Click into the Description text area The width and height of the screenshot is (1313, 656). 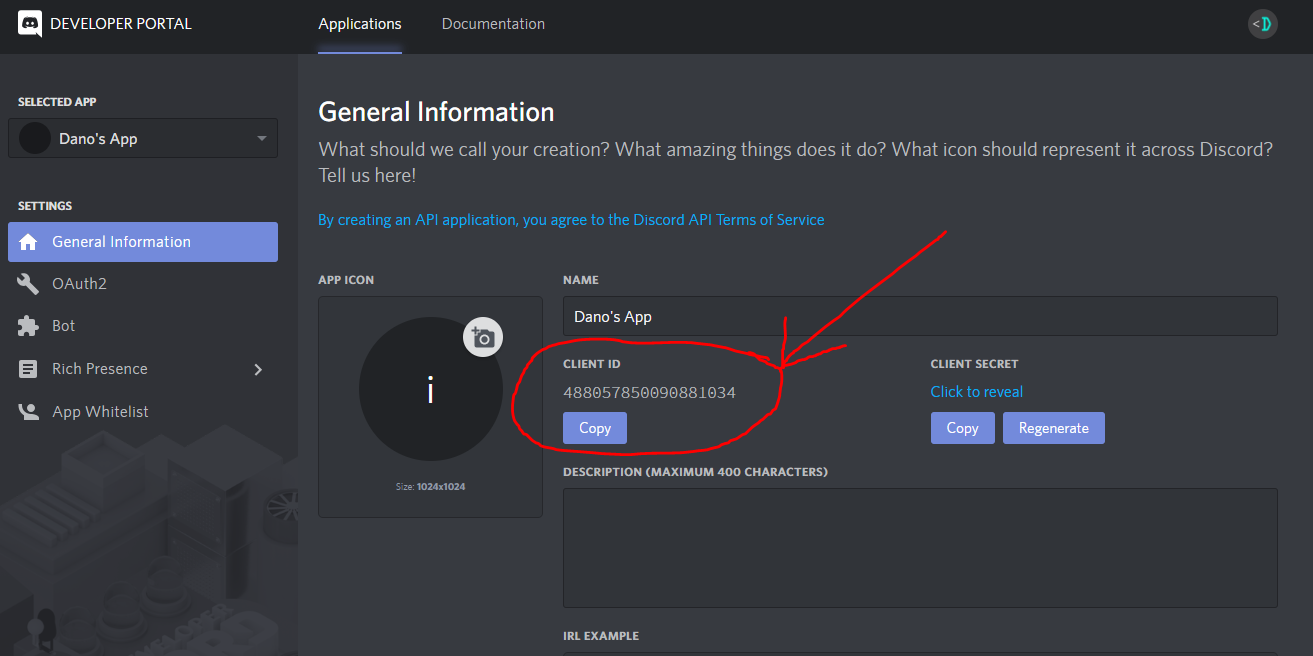[920, 548]
